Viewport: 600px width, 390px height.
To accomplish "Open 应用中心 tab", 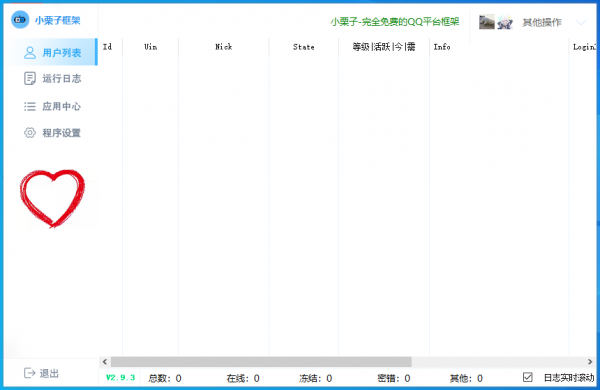I will 51,106.
